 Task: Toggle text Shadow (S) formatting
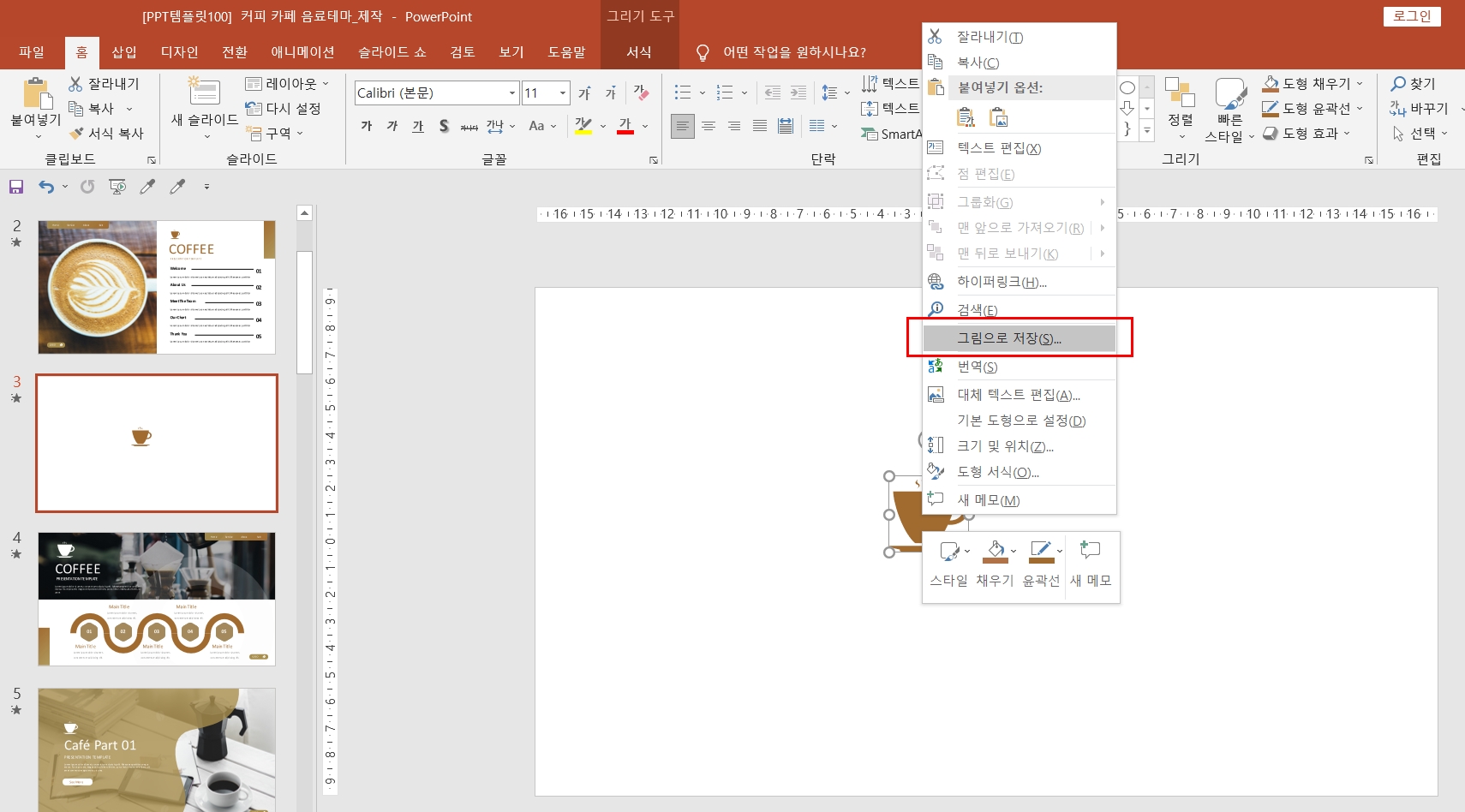(444, 126)
